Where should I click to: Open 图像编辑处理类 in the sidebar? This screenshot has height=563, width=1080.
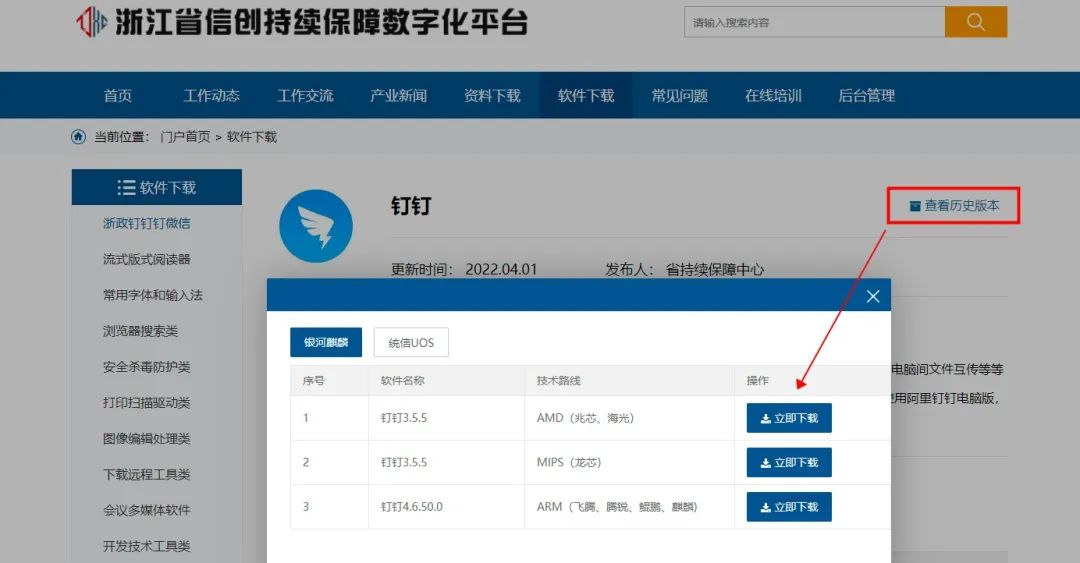click(x=147, y=438)
